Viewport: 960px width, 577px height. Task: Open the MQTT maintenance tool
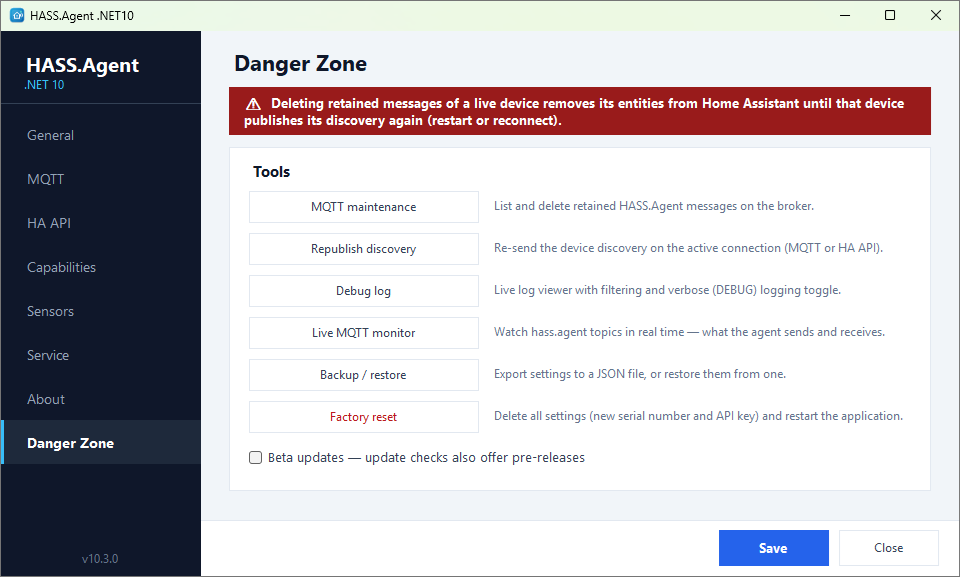coord(364,207)
